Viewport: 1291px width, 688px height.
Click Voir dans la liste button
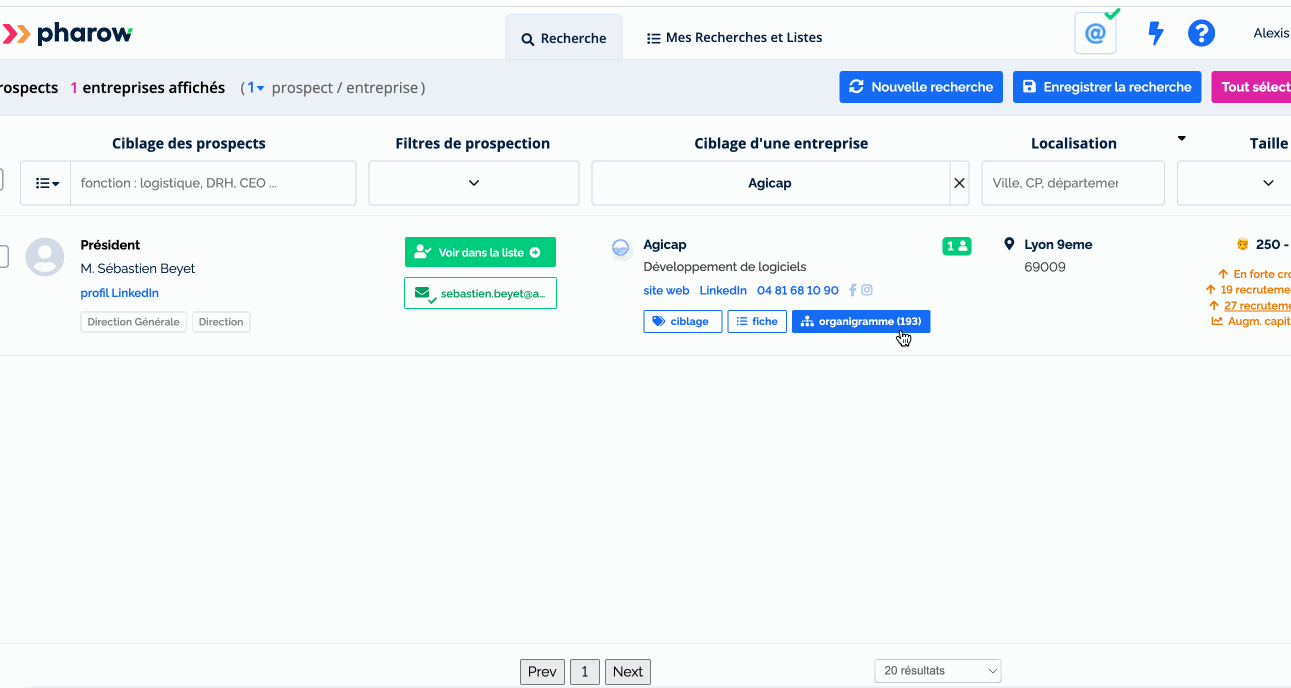click(480, 252)
